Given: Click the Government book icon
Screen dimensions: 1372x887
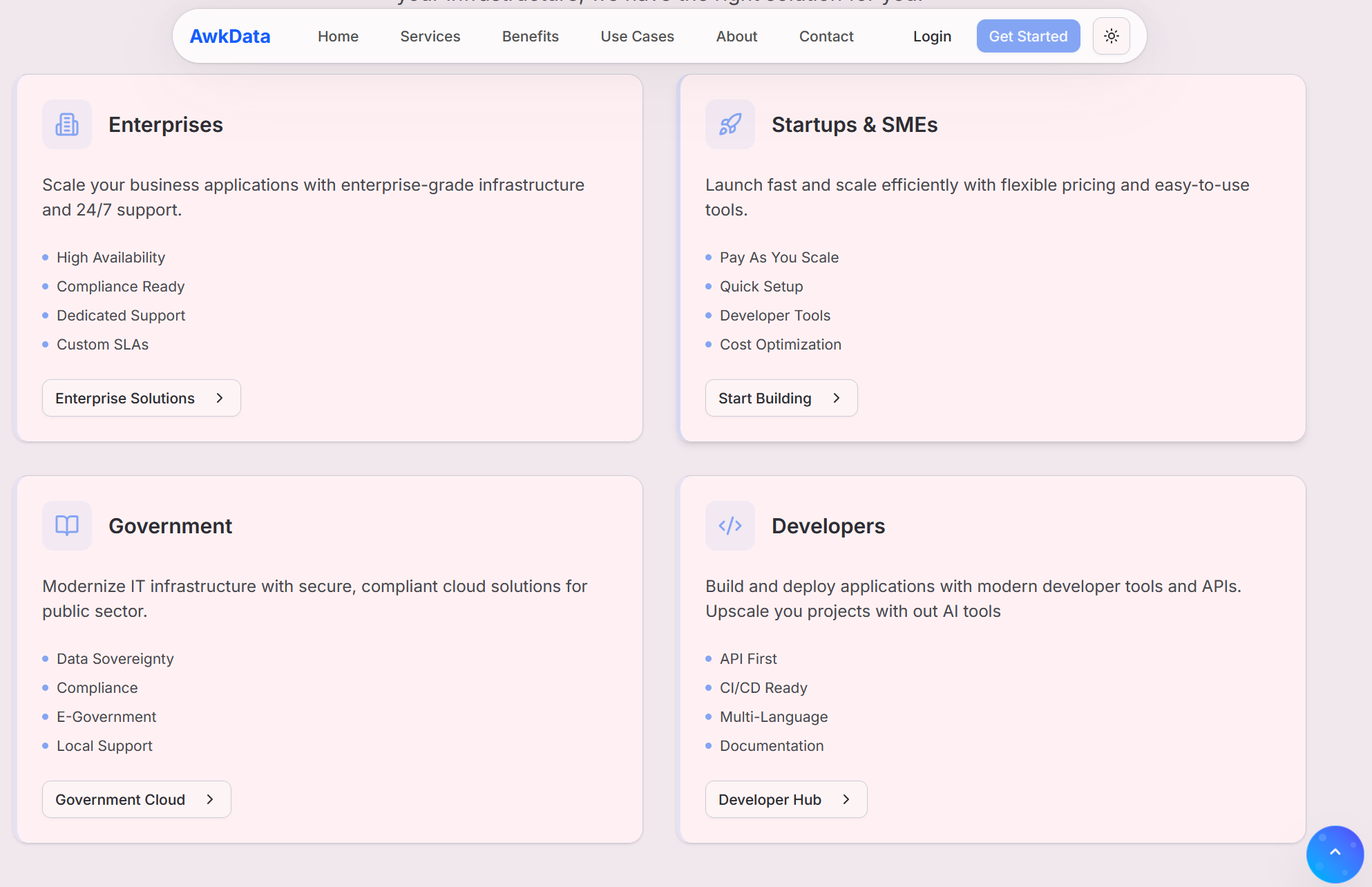Looking at the screenshot, I should [x=67, y=526].
